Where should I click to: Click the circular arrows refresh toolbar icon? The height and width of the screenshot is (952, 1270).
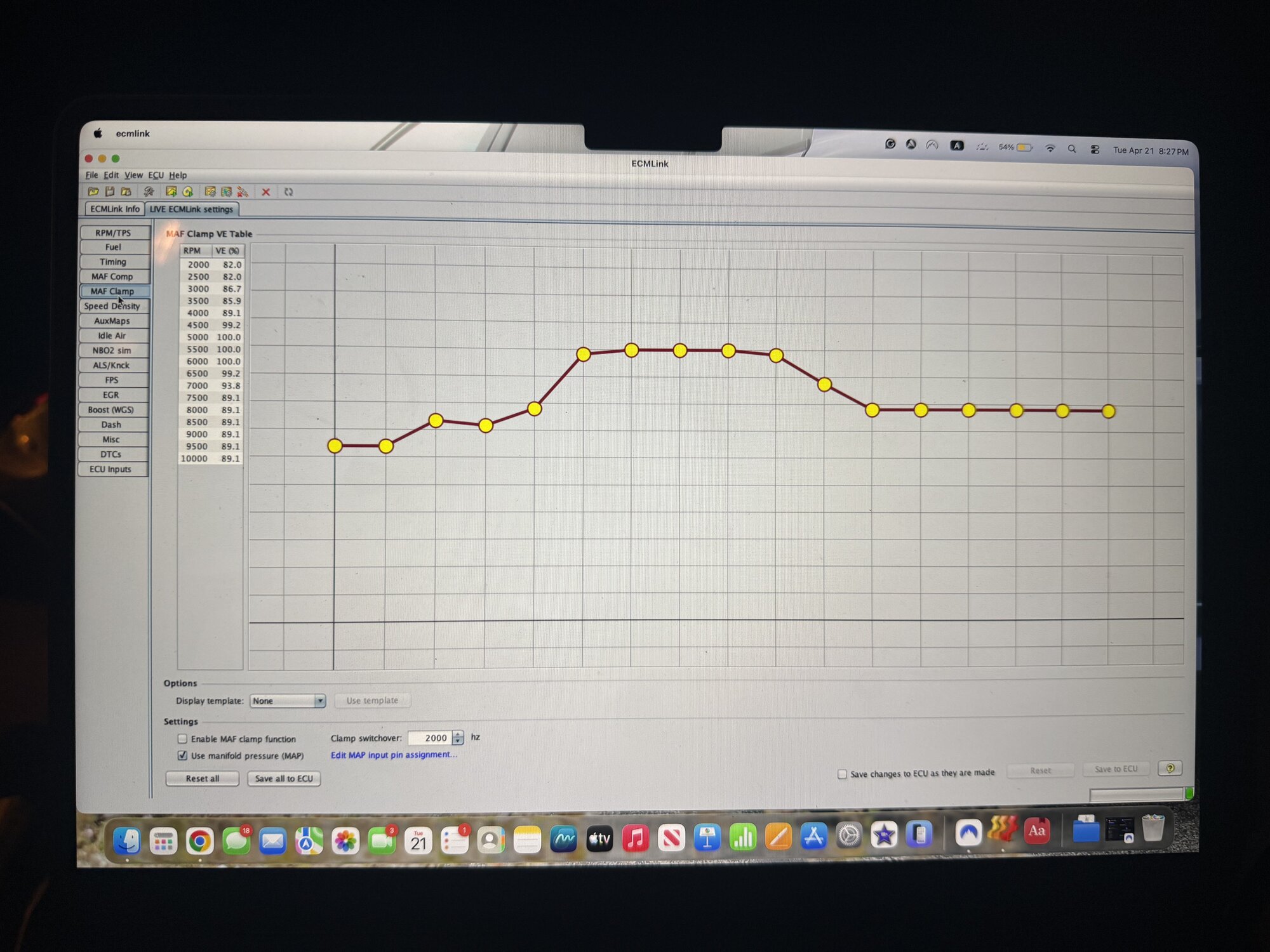[x=289, y=192]
